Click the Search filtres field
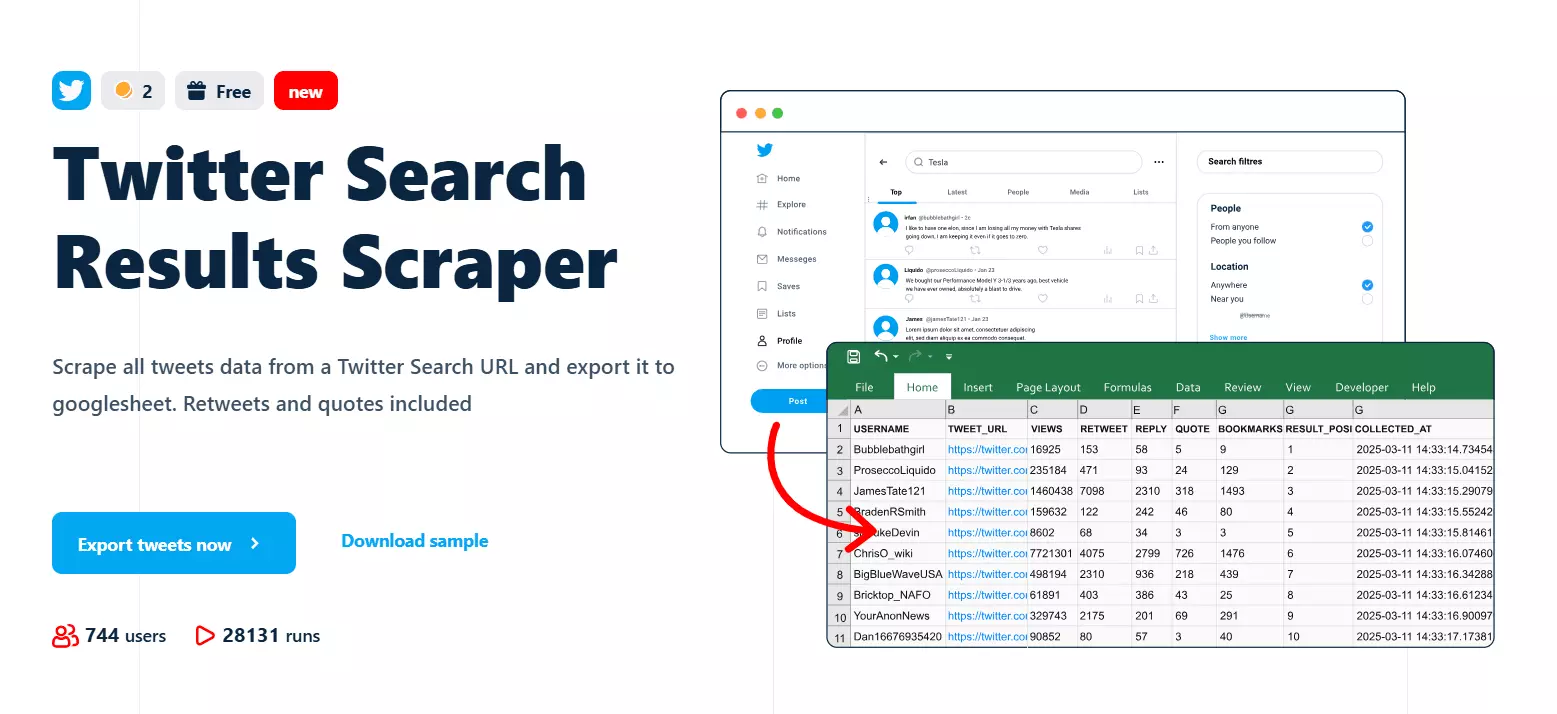The image size is (1557, 714). [1290, 161]
